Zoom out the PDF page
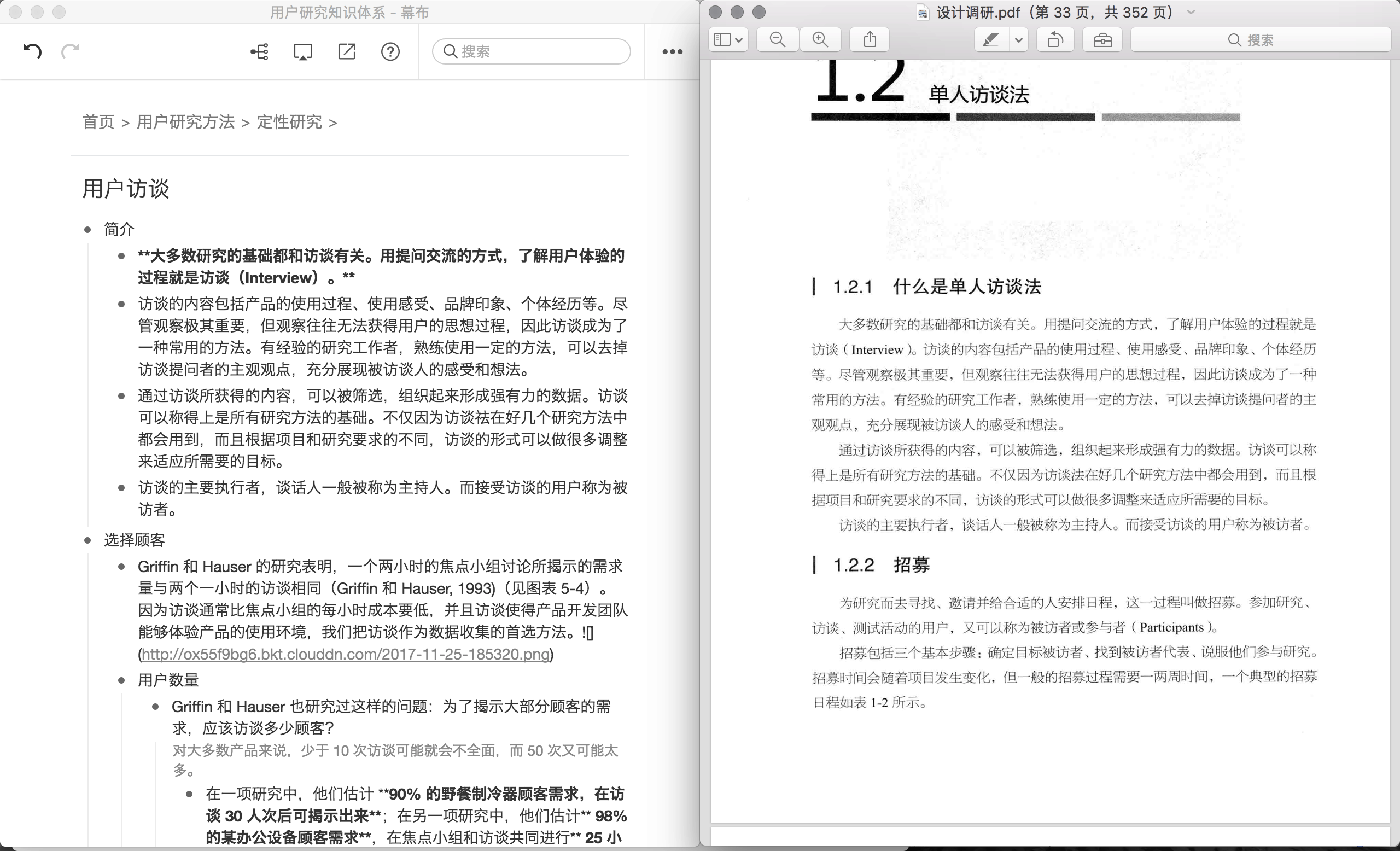The image size is (1400, 851). [777, 39]
